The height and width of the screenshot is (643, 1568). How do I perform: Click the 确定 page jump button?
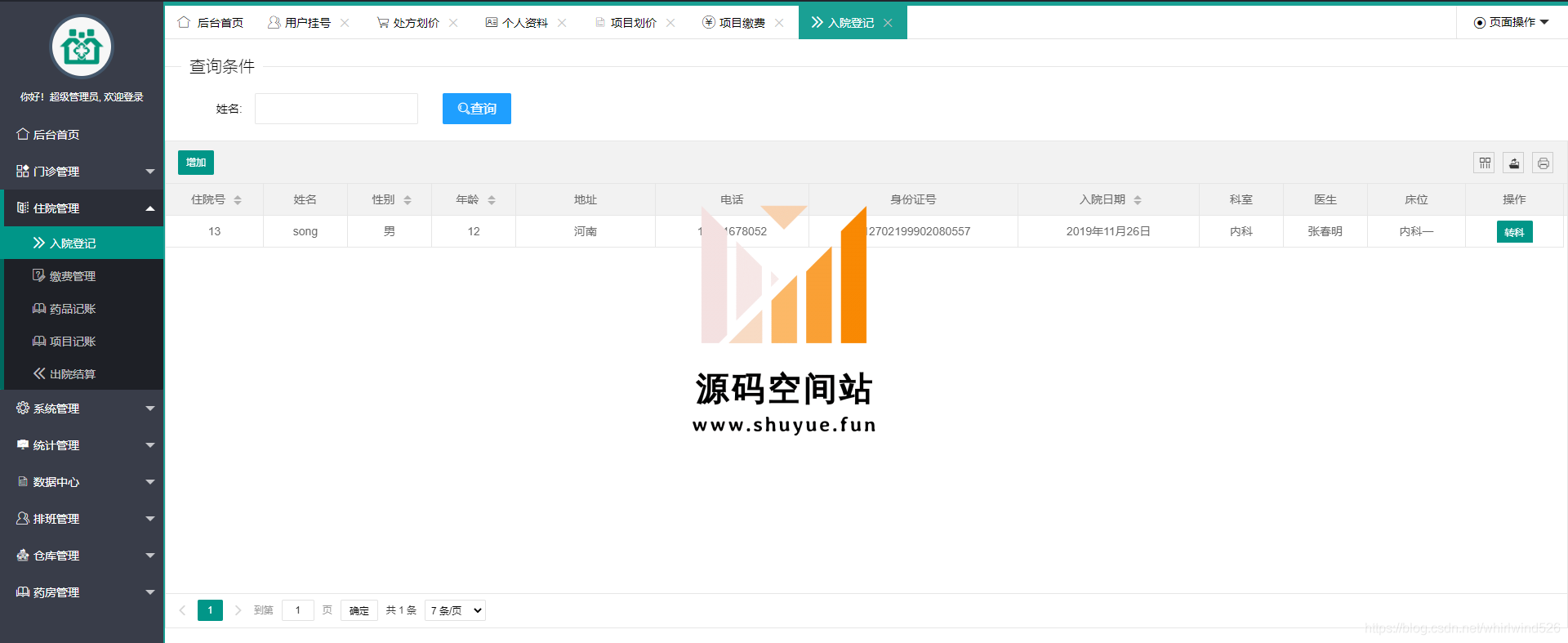(x=359, y=610)
